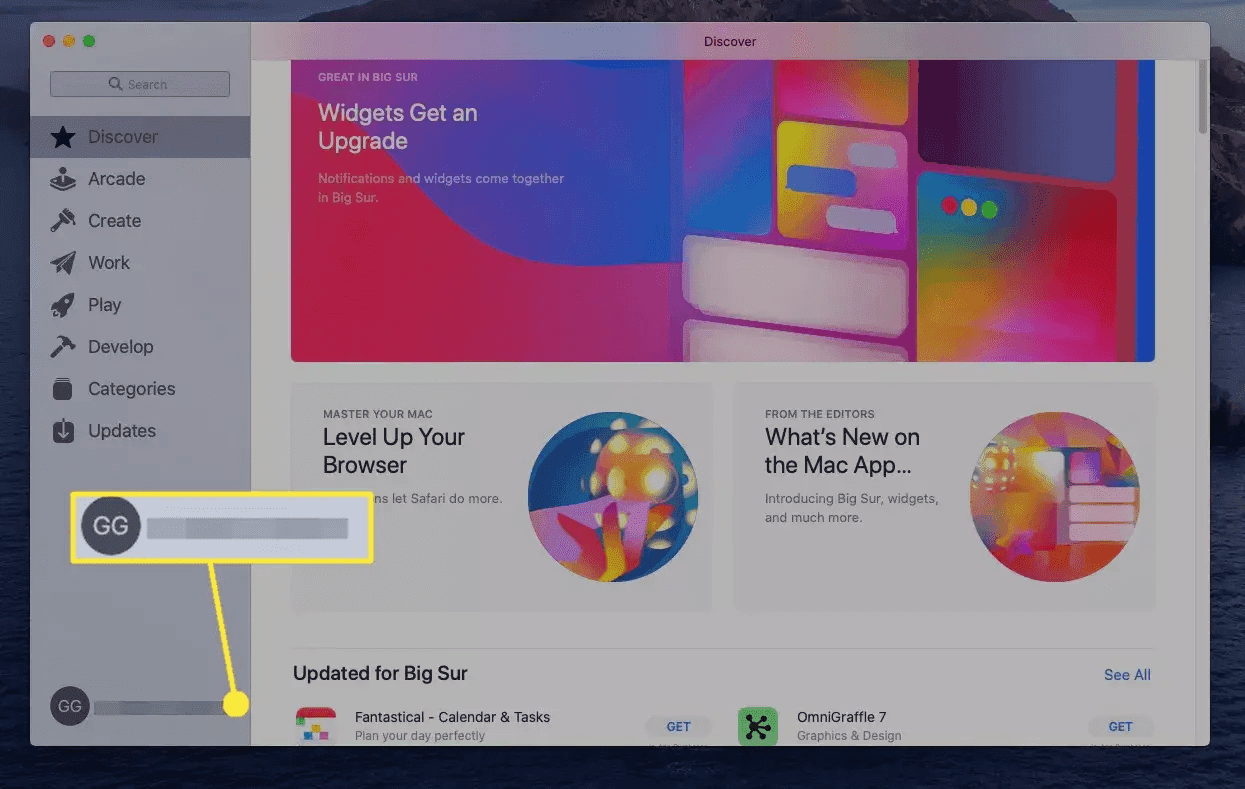Click the Fantastical app icon
The width and height of the screenshot is (1245, 789).
click(x=316, y=726)
